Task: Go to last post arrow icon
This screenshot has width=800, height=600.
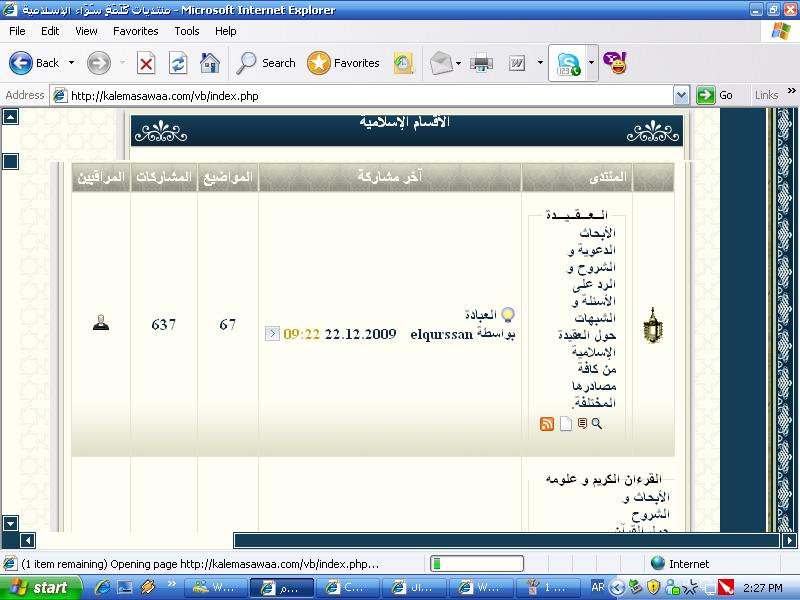Action: tap(272, 333)
